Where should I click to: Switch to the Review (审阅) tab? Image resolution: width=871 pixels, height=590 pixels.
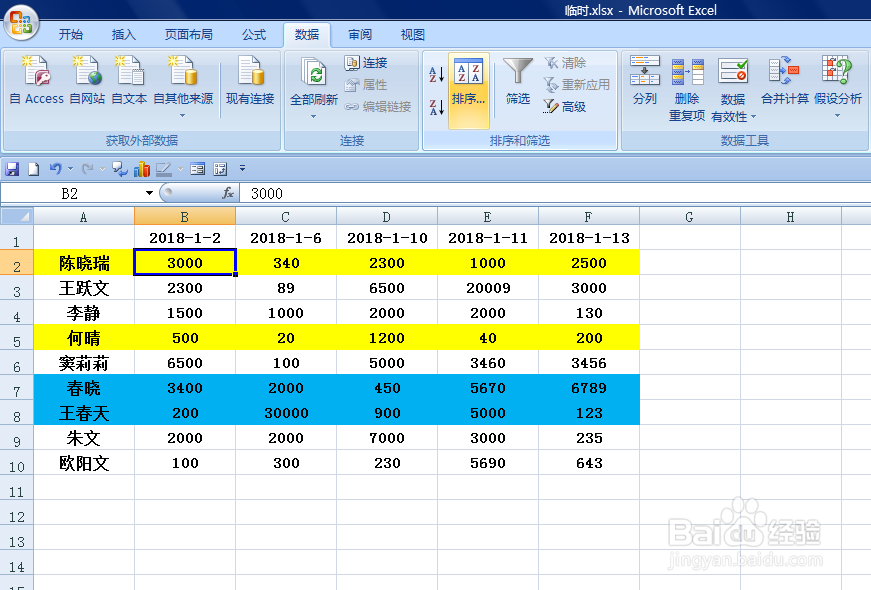[360, 35]
